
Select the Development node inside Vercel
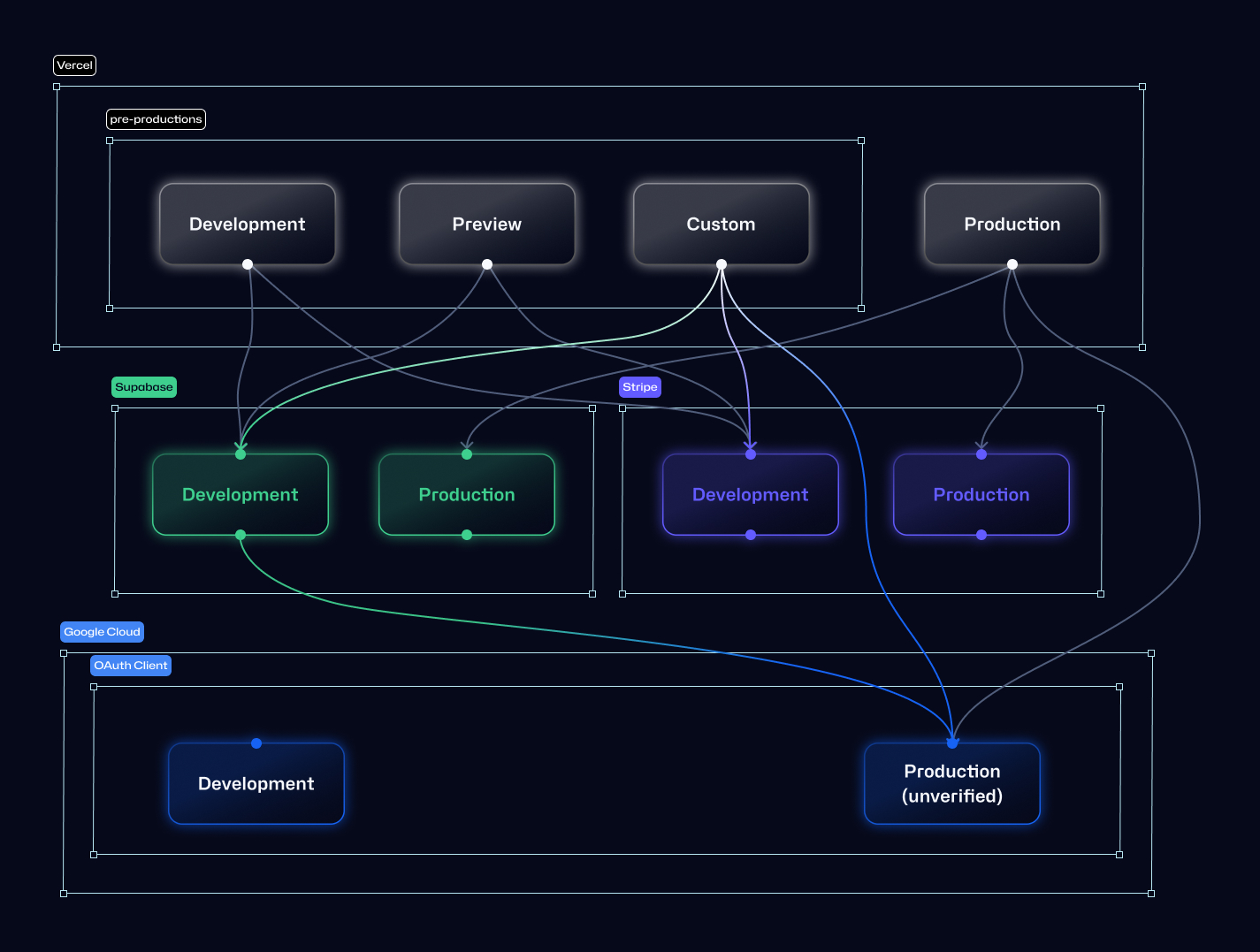pyautogui.click(x=248, y=224)
